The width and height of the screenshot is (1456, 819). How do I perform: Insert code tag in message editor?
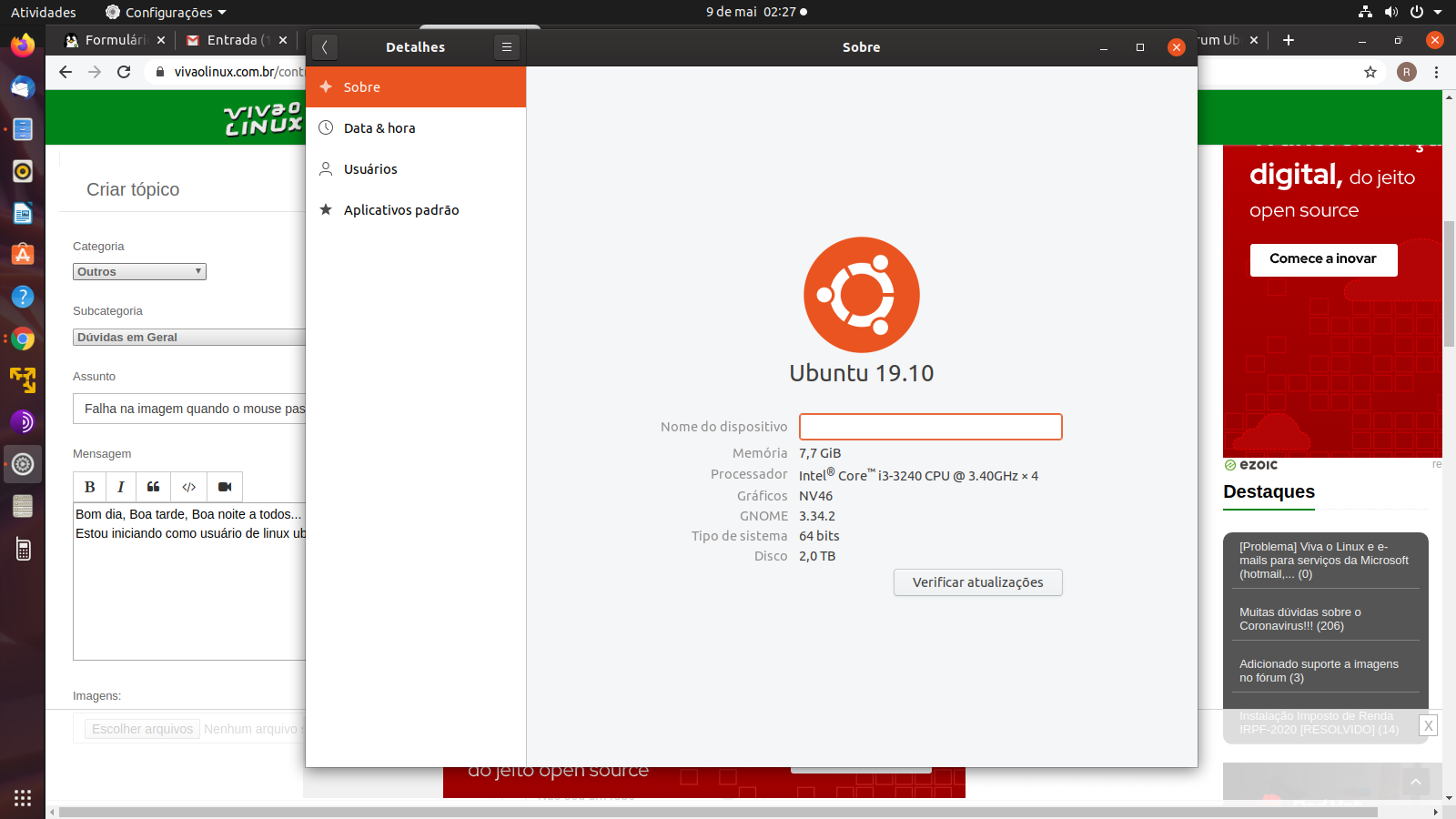tap(189, 487)
